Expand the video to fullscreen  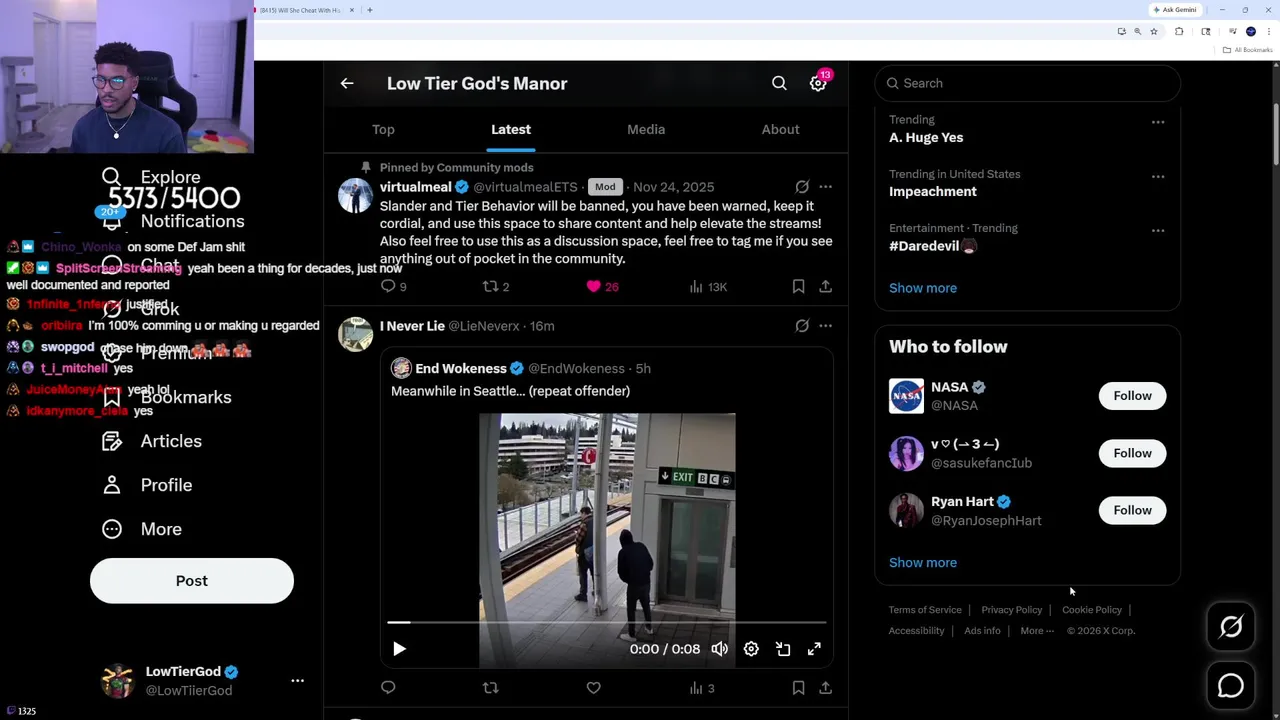click(814, 649)
